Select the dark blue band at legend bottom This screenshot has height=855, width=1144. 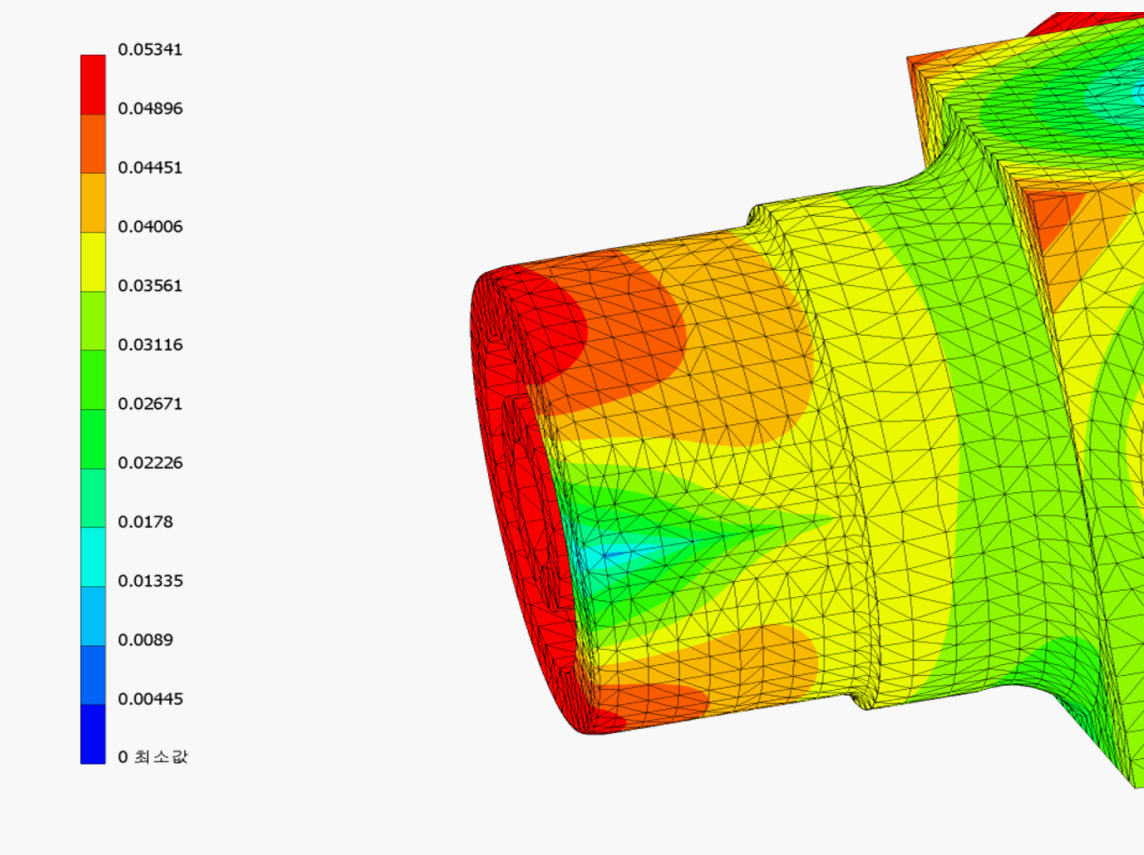click(92, 734)
